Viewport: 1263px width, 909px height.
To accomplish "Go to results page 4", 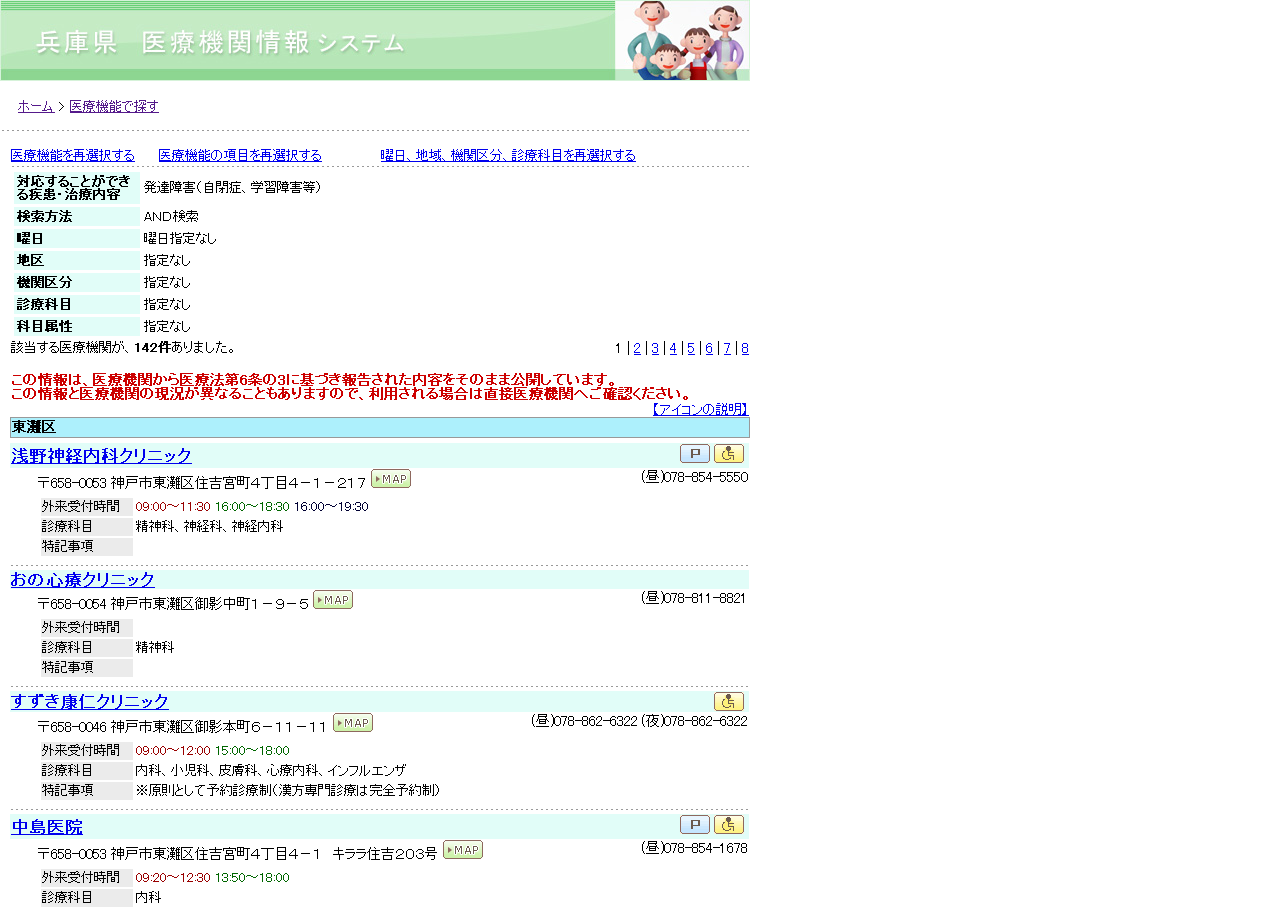I will tap(673, 348).
